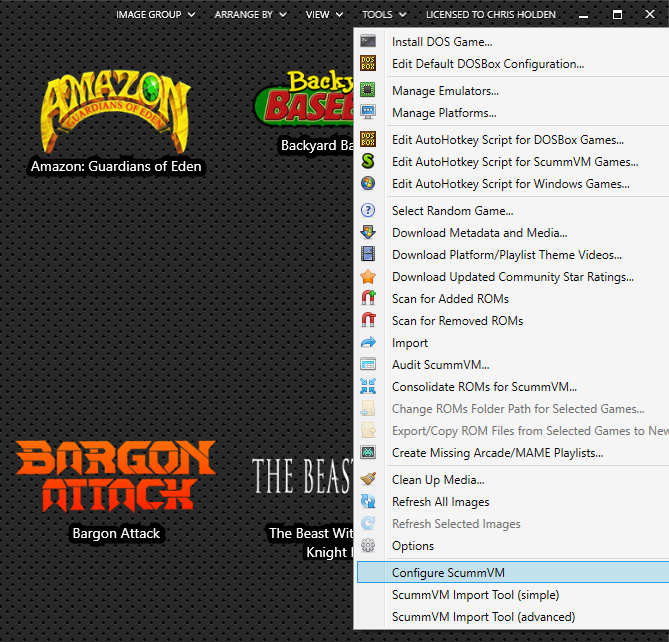Select the Amazon: Guardians of Eden logo
Image resolution: width=669 pixels, height=642 pixels.
tap(115, 112)
